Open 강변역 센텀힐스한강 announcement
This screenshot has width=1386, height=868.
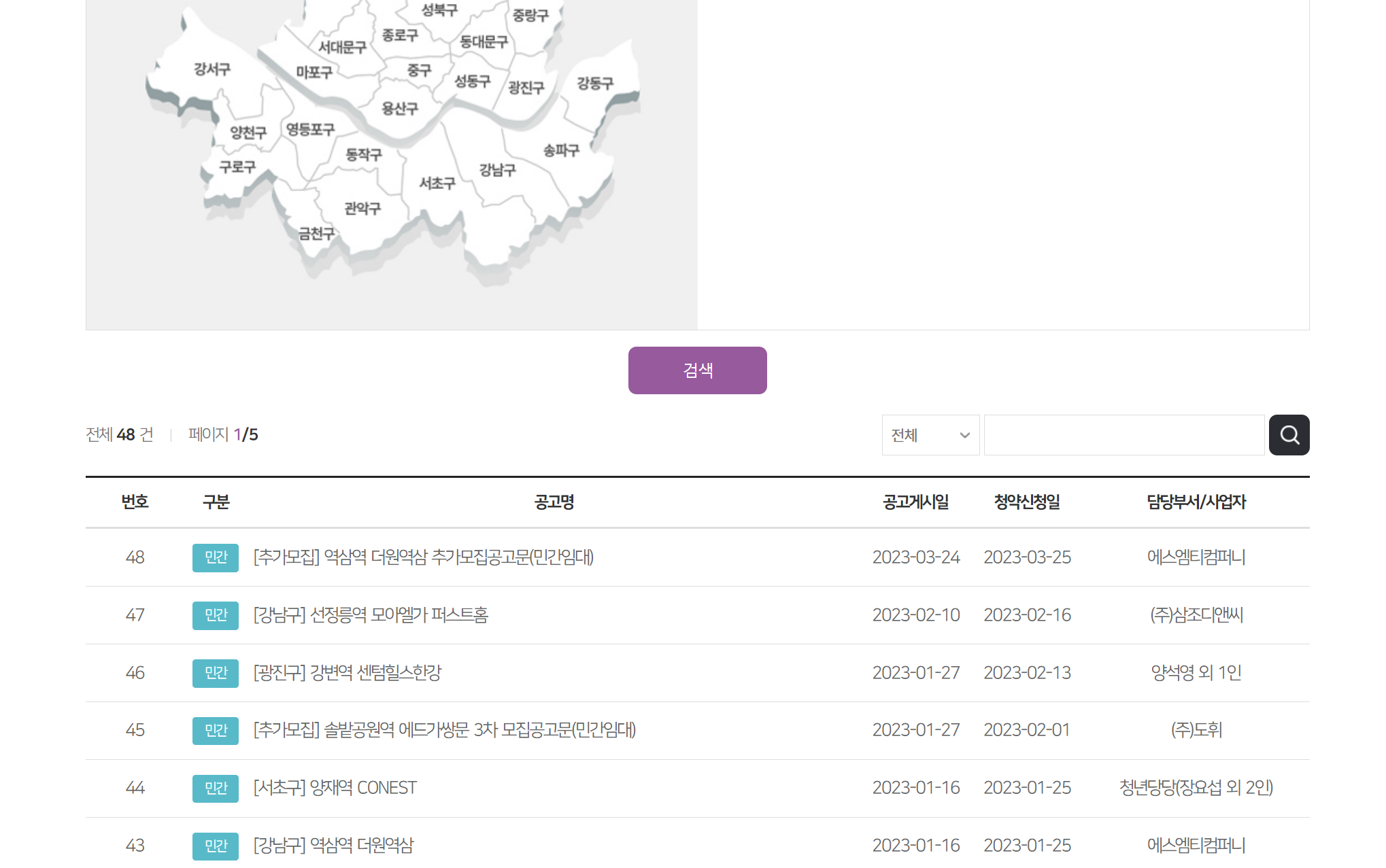point(347,673)
